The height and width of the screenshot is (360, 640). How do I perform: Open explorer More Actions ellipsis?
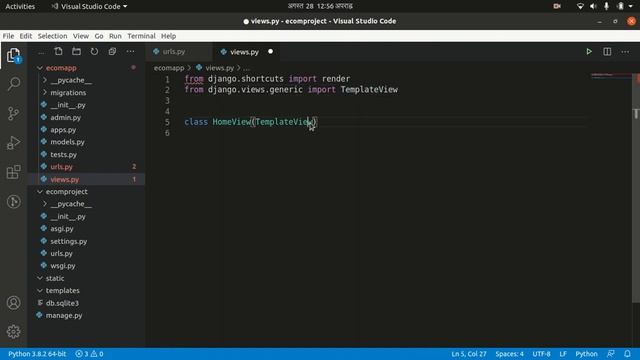[130, 51]
